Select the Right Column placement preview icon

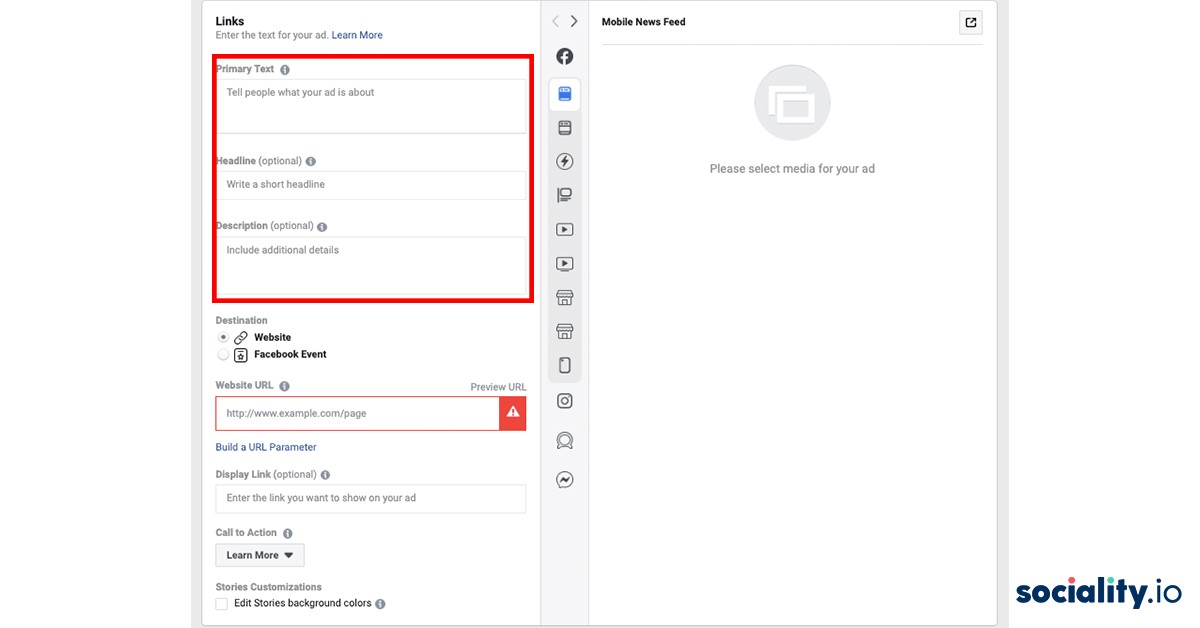[x=565, y=194]
